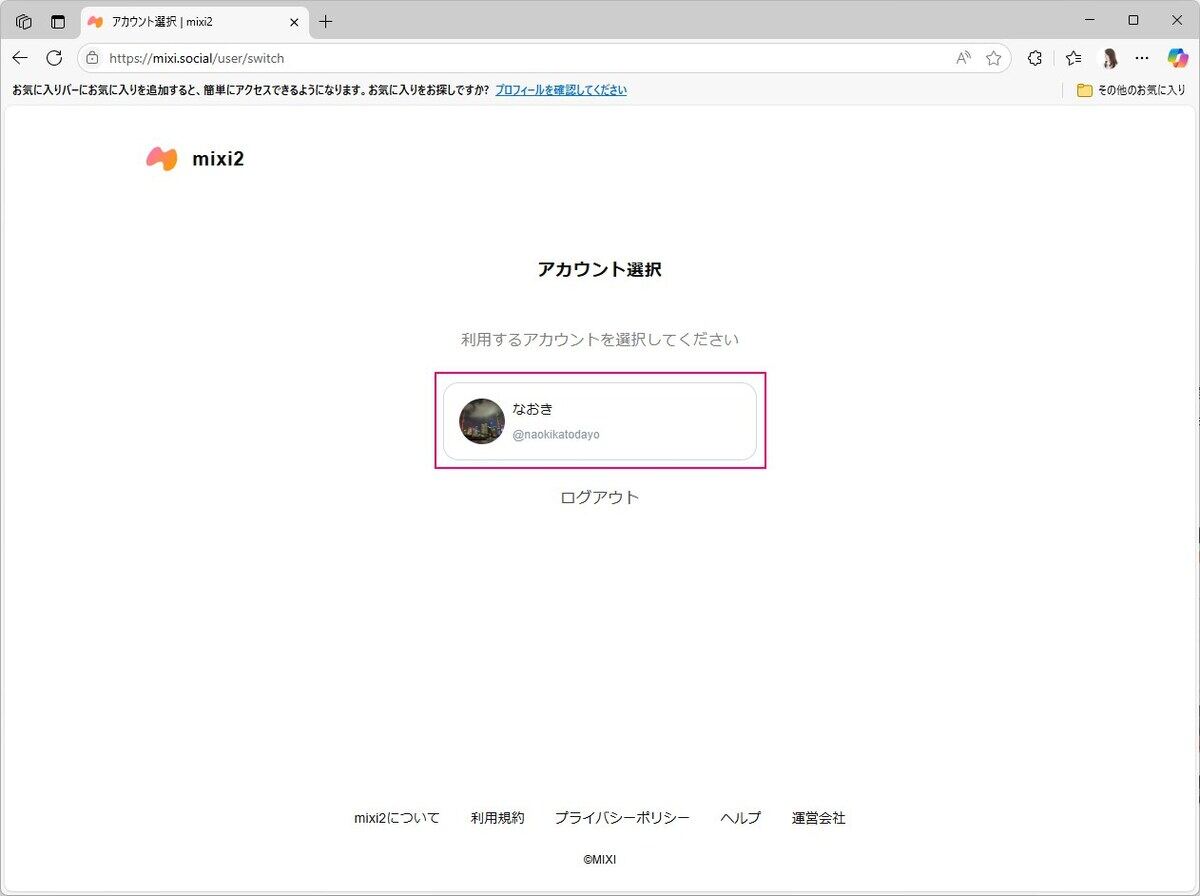Image resolution: width=1200 pixels, height=896 pixels.
Task: Click the mixi2 wordmark text
Action: point(218,158)
